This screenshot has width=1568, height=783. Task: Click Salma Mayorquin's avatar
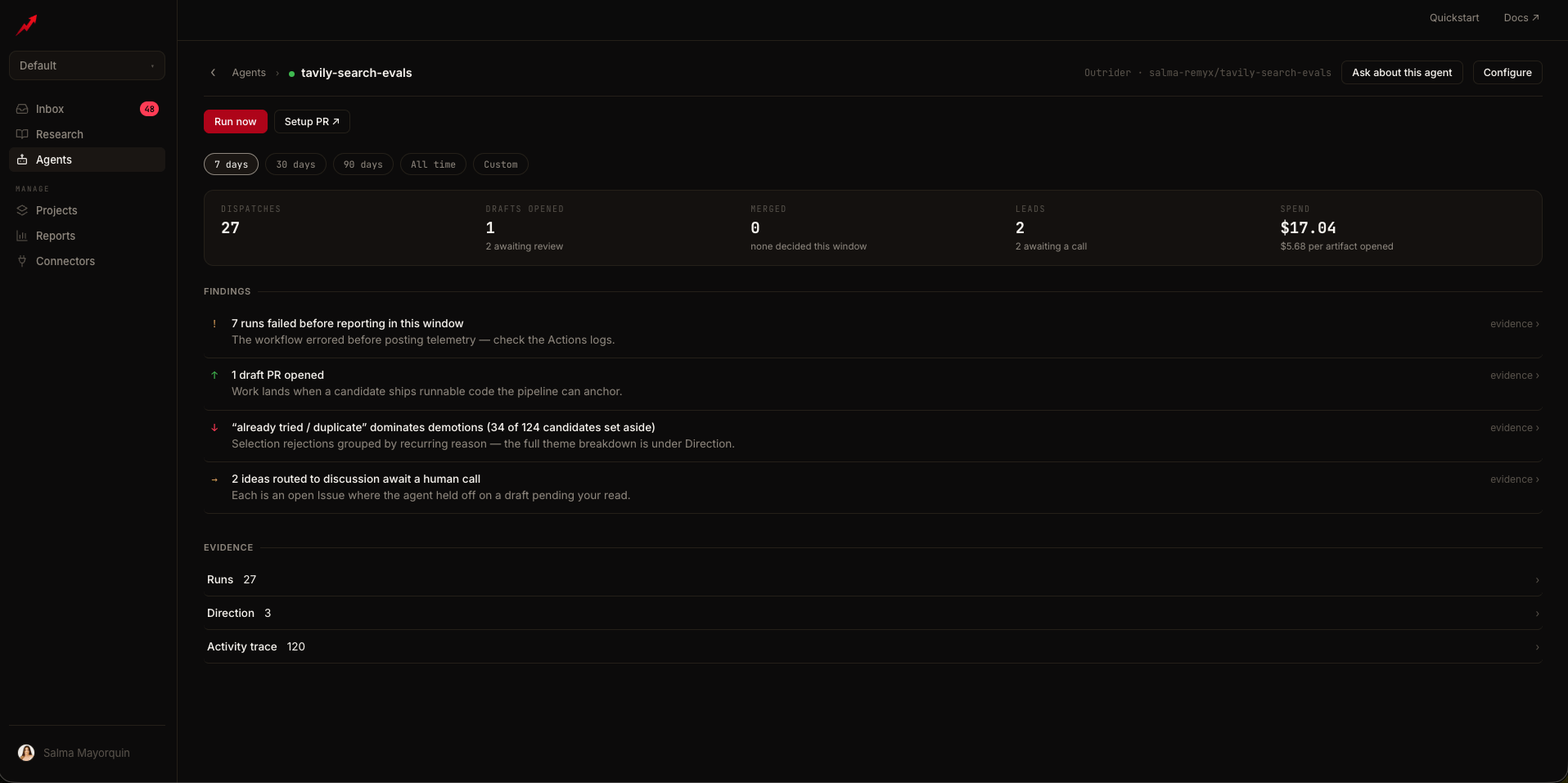(26, 753)
